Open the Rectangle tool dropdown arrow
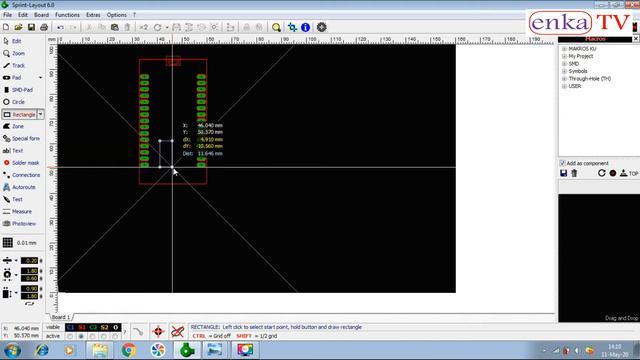 pos(40,115)
